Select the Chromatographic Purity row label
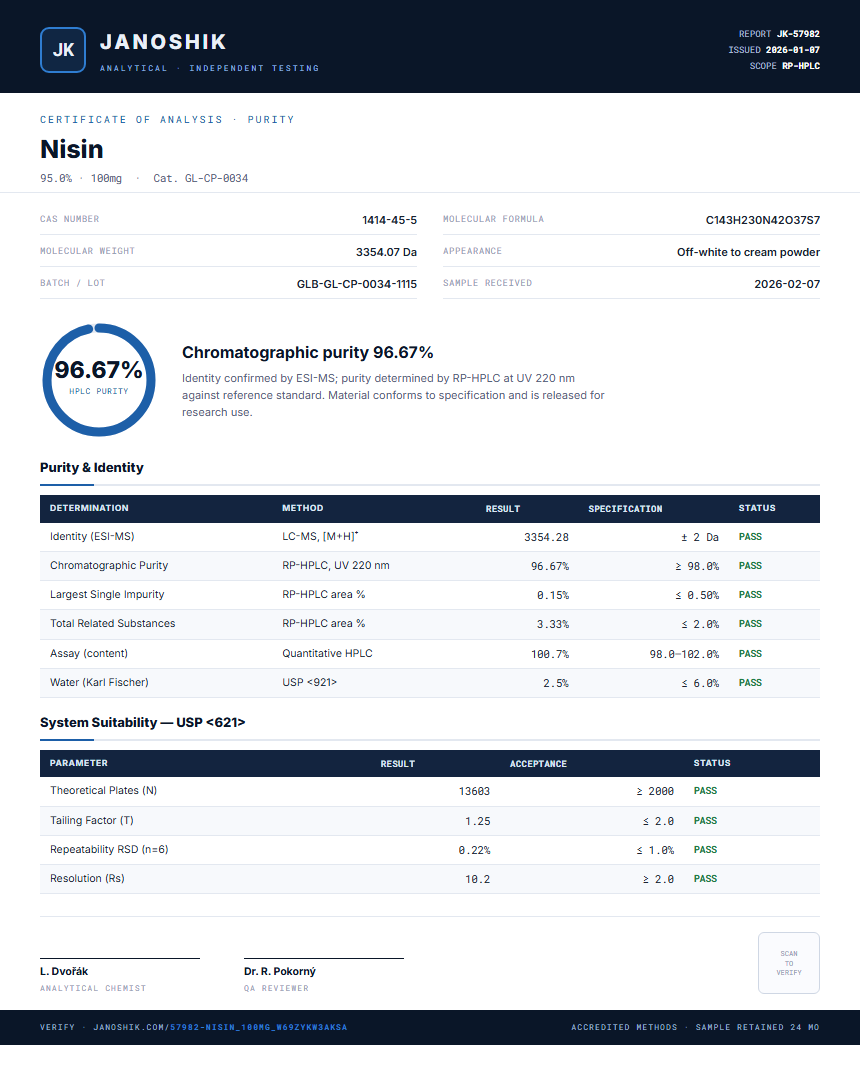 pyautogui.click(x=109, y=565)
